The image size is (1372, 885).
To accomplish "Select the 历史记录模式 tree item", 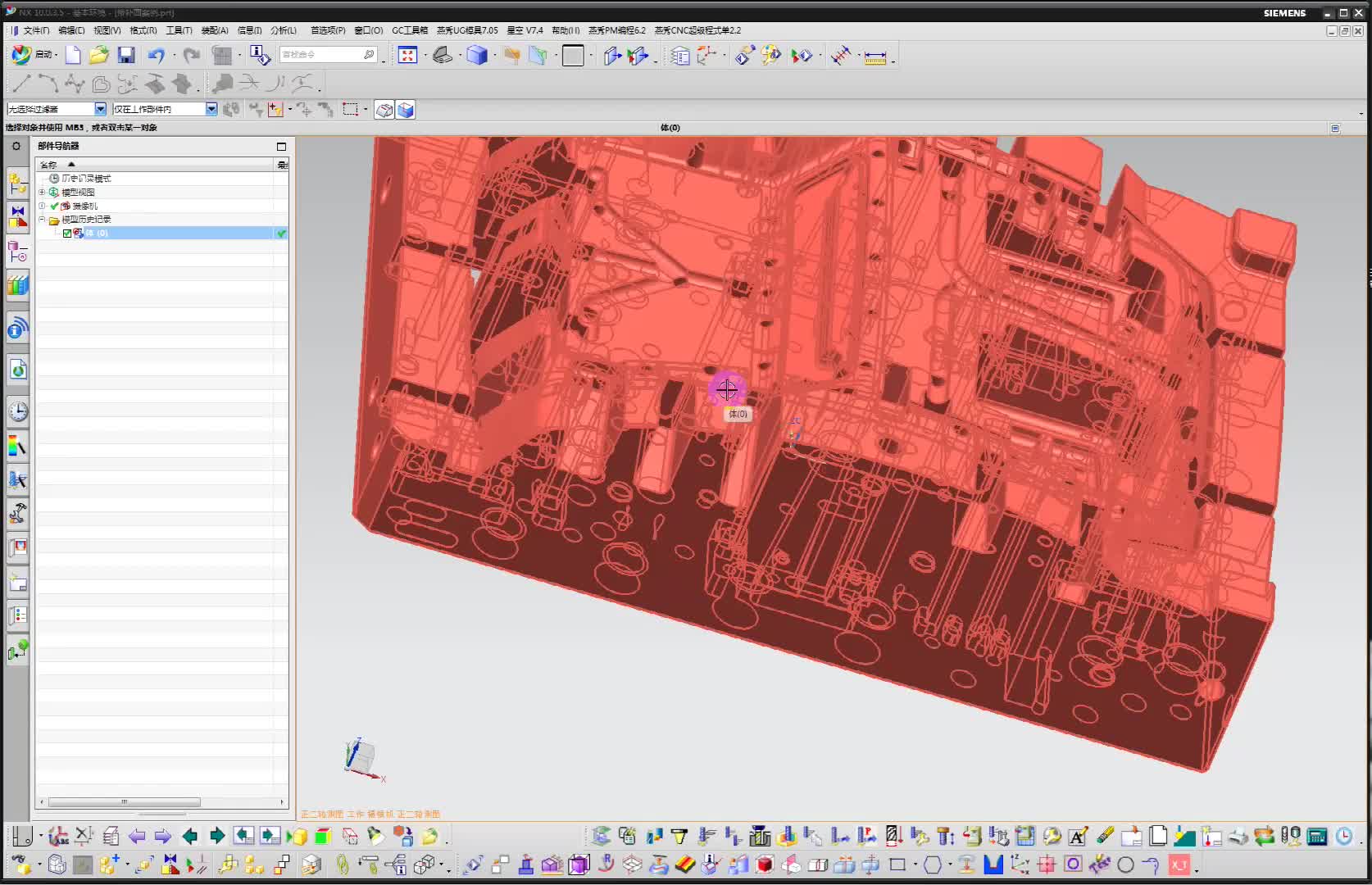I will (x=86, y=179).
